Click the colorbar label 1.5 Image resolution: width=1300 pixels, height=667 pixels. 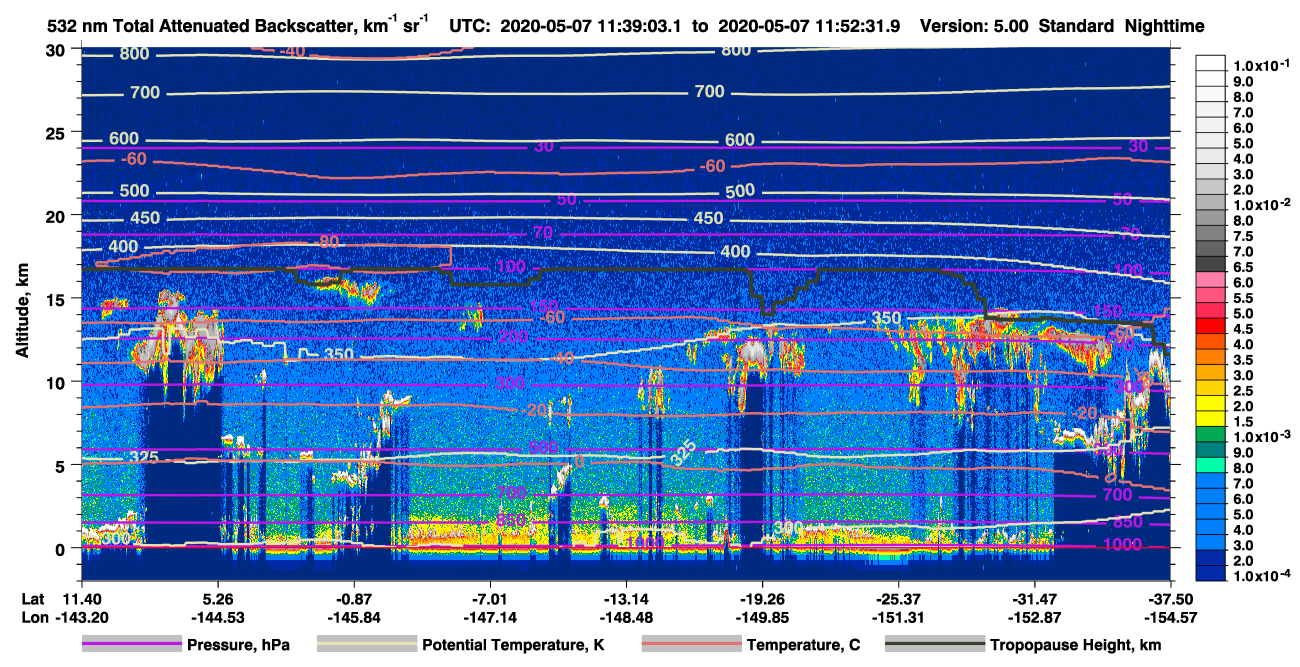click(1242, 422)
